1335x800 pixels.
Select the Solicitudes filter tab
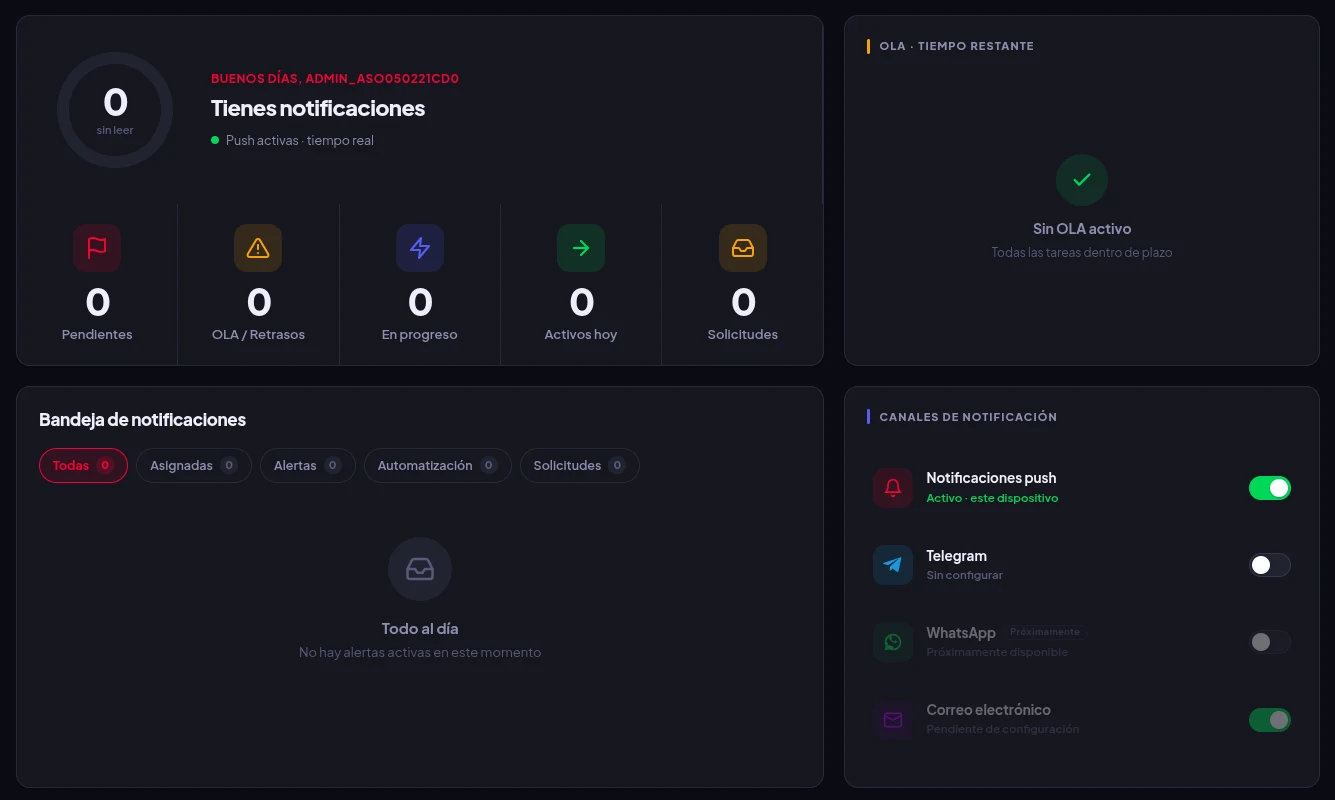[x=580, y=465]
